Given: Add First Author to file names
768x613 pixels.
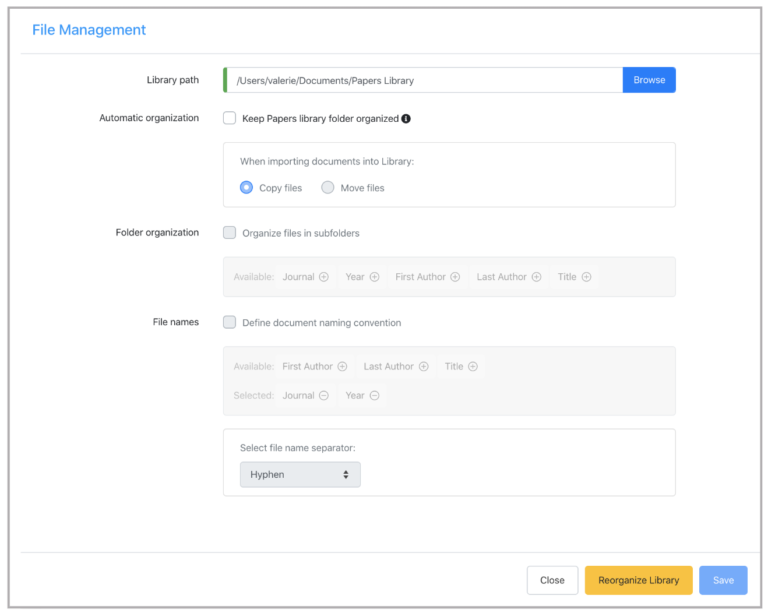Looking at the screenshot, I should 342,367.
